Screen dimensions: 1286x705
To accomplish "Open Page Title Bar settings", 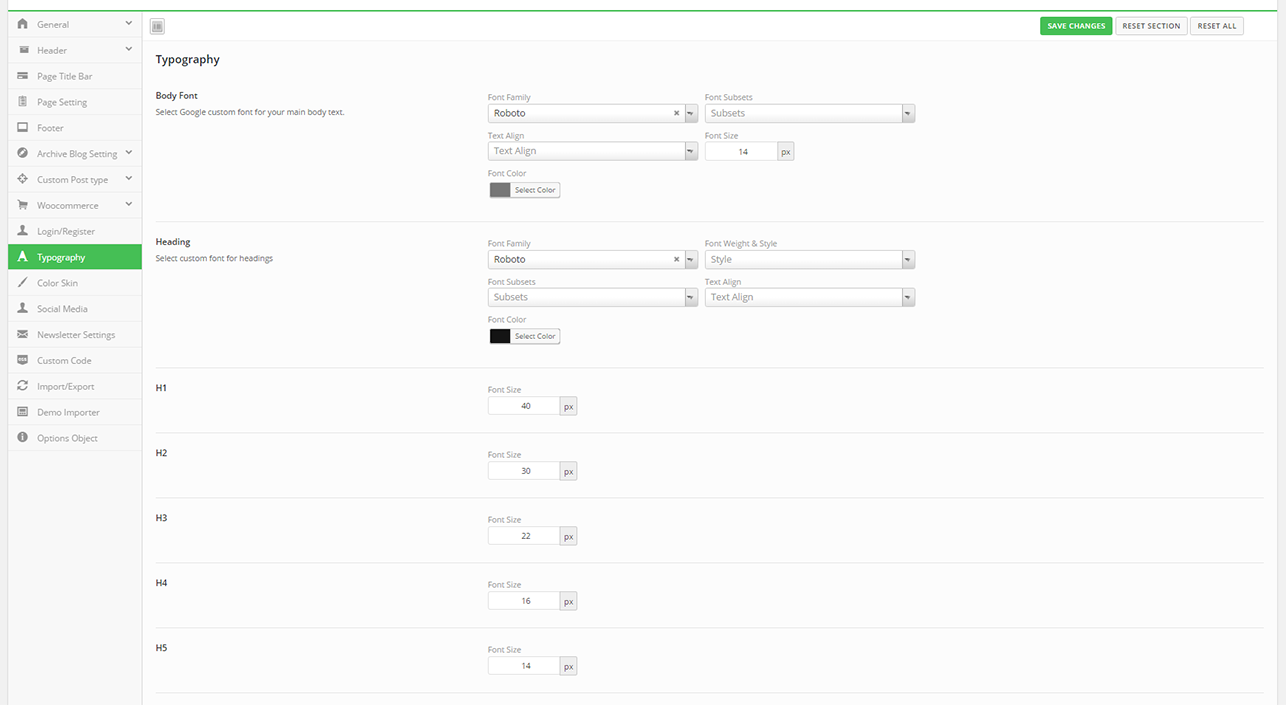I will (75, 76).
